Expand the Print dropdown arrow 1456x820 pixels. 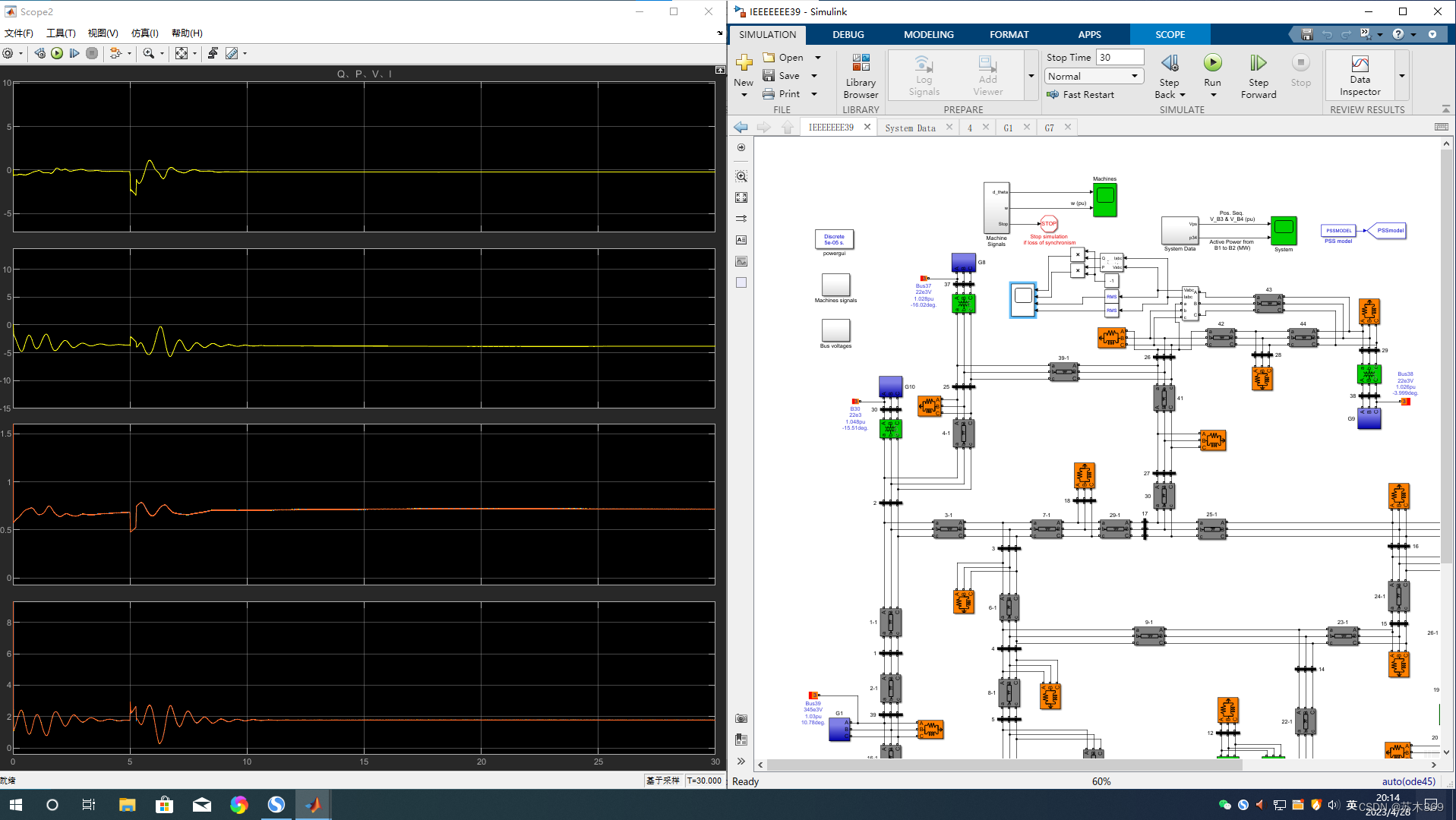[x=814, y=94]
